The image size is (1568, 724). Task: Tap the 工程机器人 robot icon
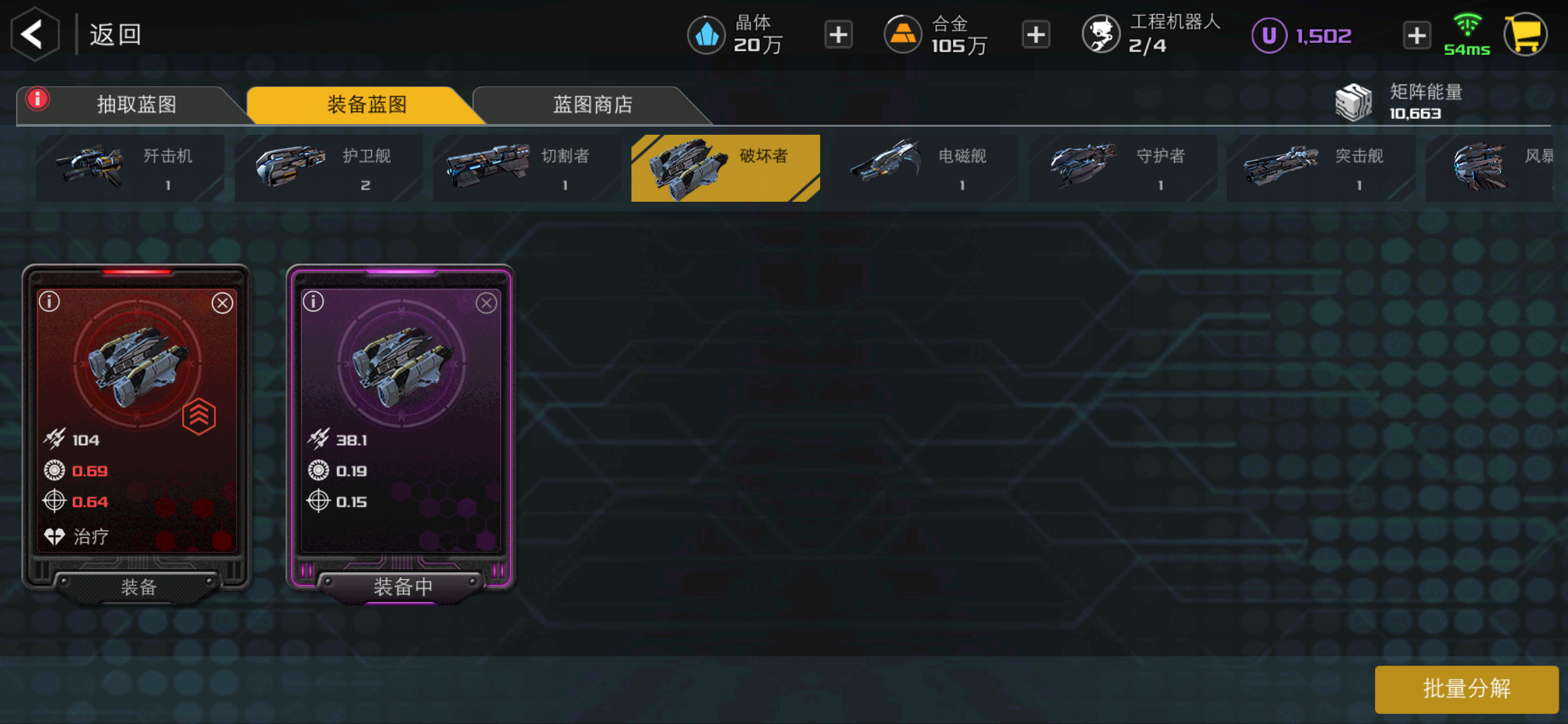(1101, 34)
